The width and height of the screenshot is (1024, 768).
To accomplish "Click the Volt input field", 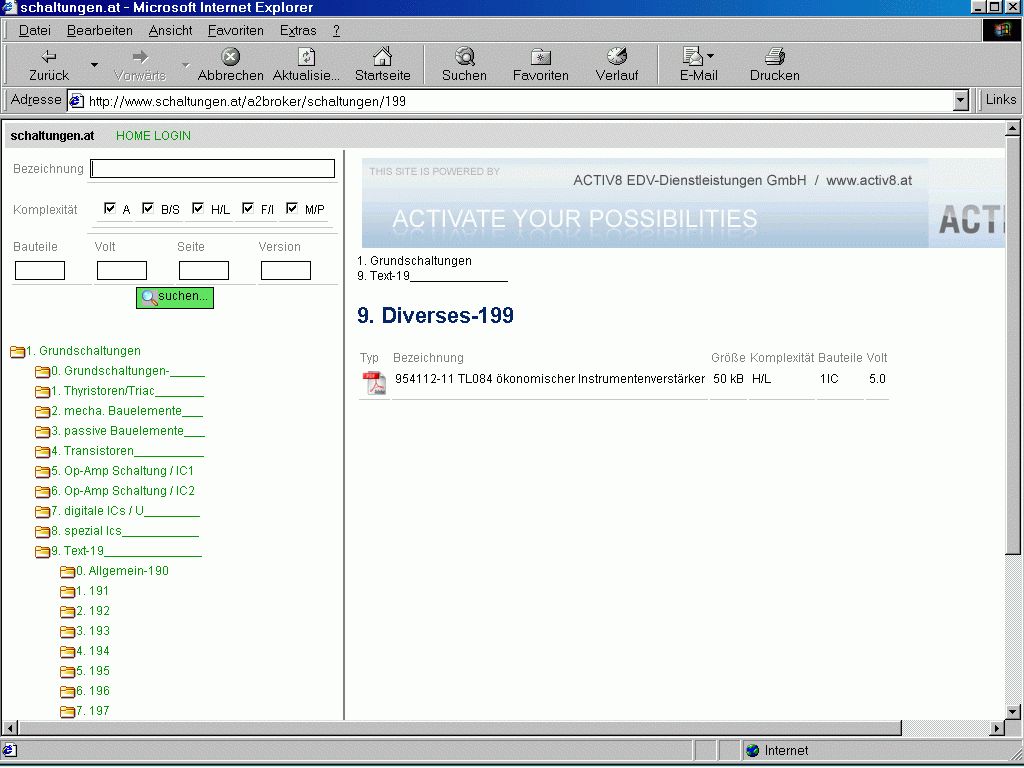I will click(x=121, y=270).
